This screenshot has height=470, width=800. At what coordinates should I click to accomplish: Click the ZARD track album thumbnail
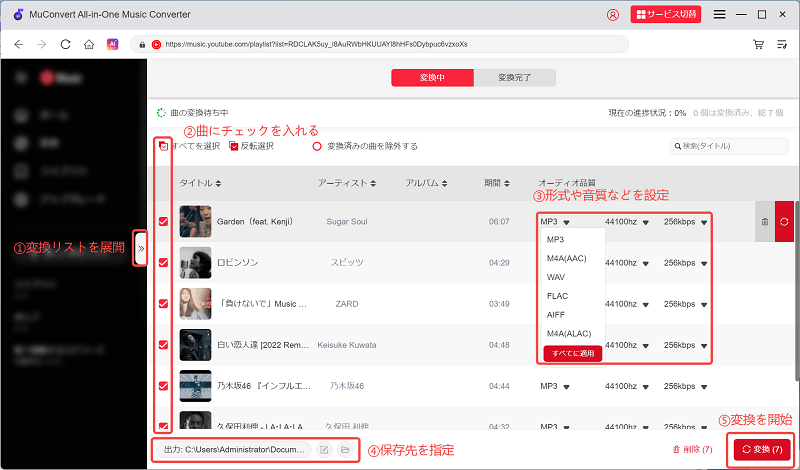coord(195,304)
